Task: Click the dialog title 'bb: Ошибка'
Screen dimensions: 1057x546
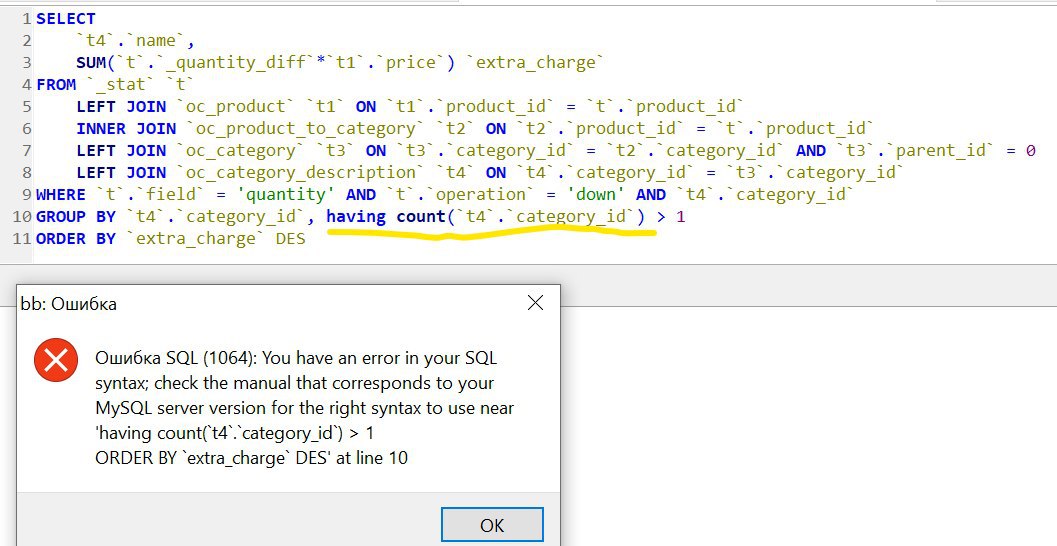Action: tap(69, 303)
